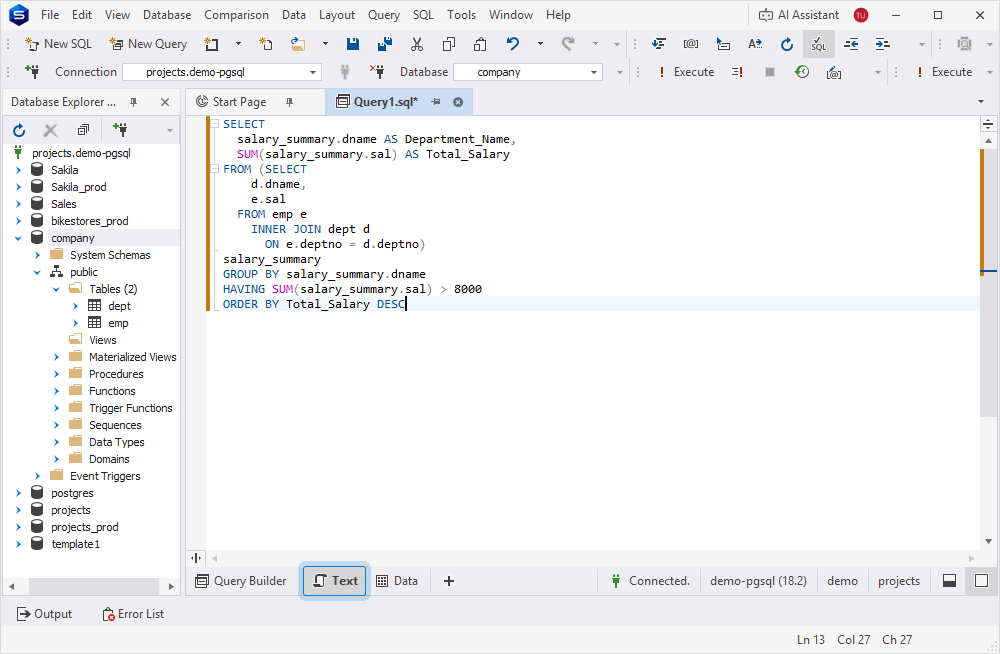Click the New Query toolbar button
The width and height of the screenshot is (1000, 654).
click(148, 44)
